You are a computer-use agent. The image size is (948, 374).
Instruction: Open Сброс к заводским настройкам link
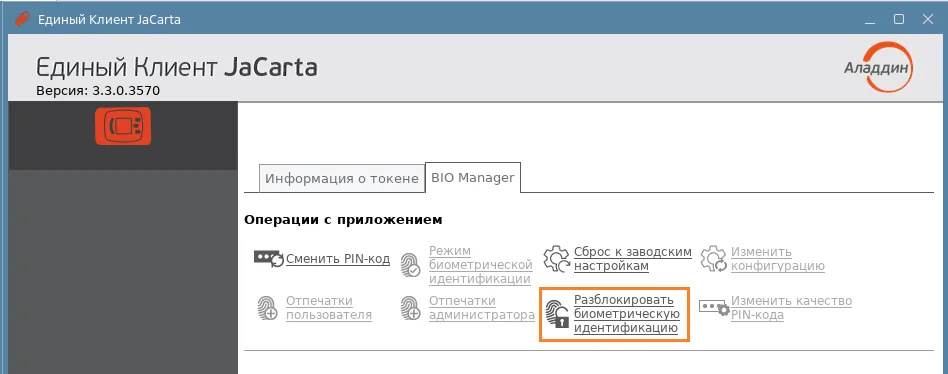pyautogui.click(x=632, y=259)
